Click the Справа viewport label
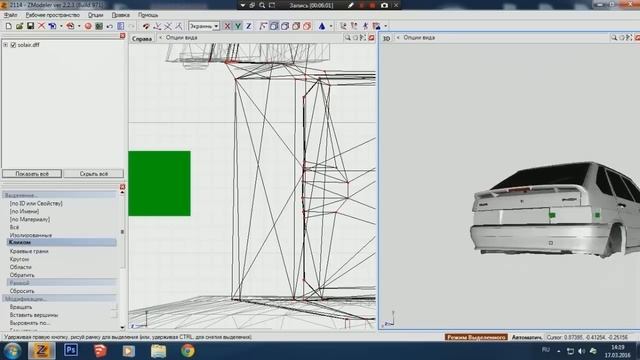The width and height of the screenshot is (640, 360). tap(142, 39)
